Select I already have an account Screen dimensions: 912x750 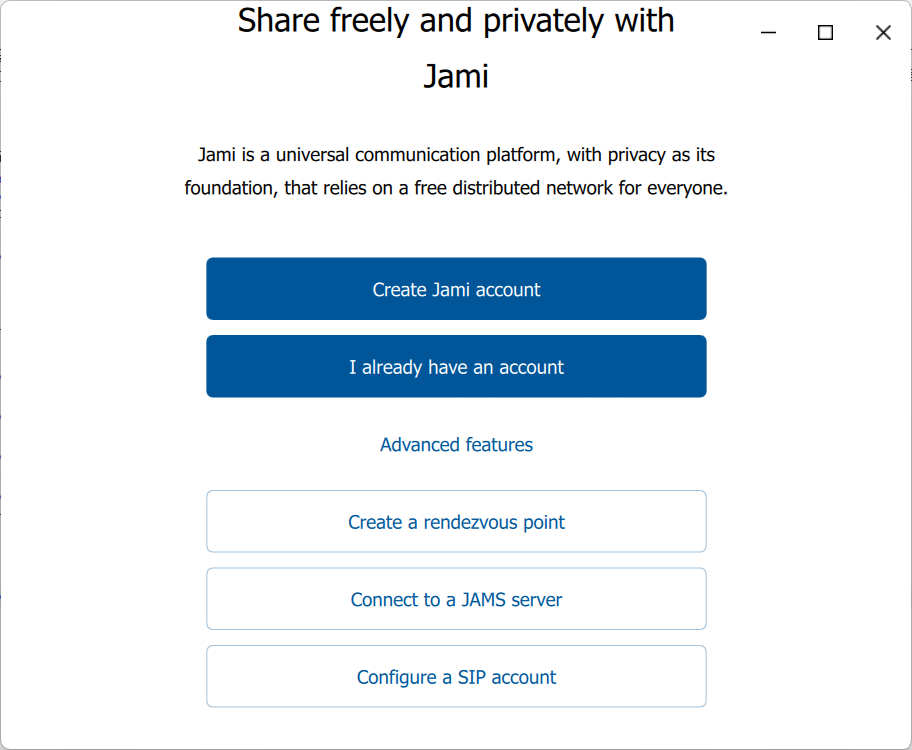(x=456, y=367)
